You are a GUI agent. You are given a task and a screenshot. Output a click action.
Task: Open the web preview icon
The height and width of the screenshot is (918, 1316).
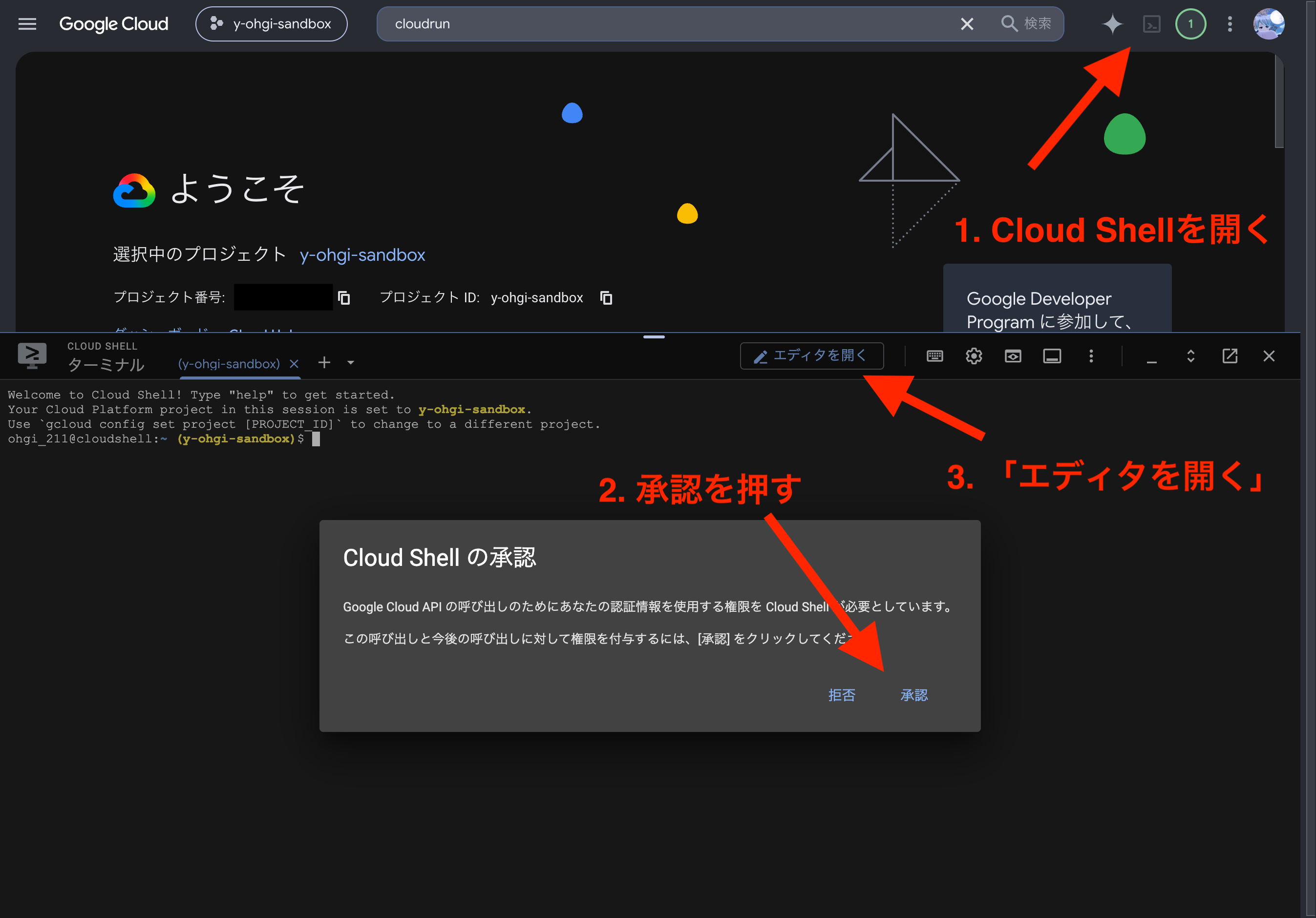[1013, 356]
